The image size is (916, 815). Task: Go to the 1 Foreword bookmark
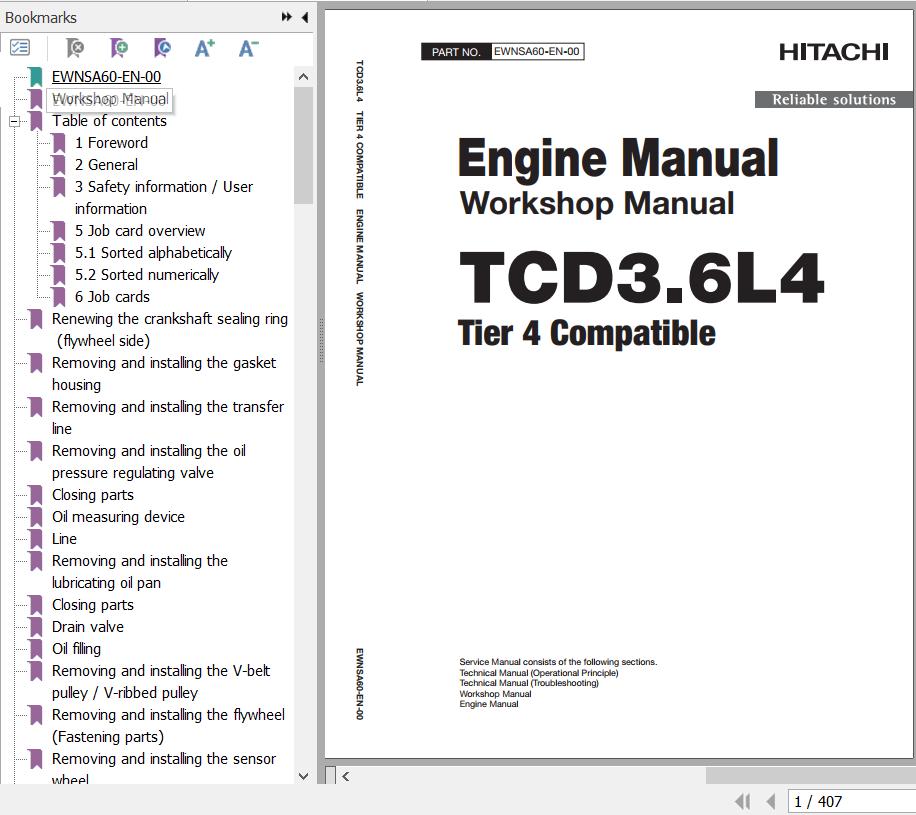tap(111, 143)
